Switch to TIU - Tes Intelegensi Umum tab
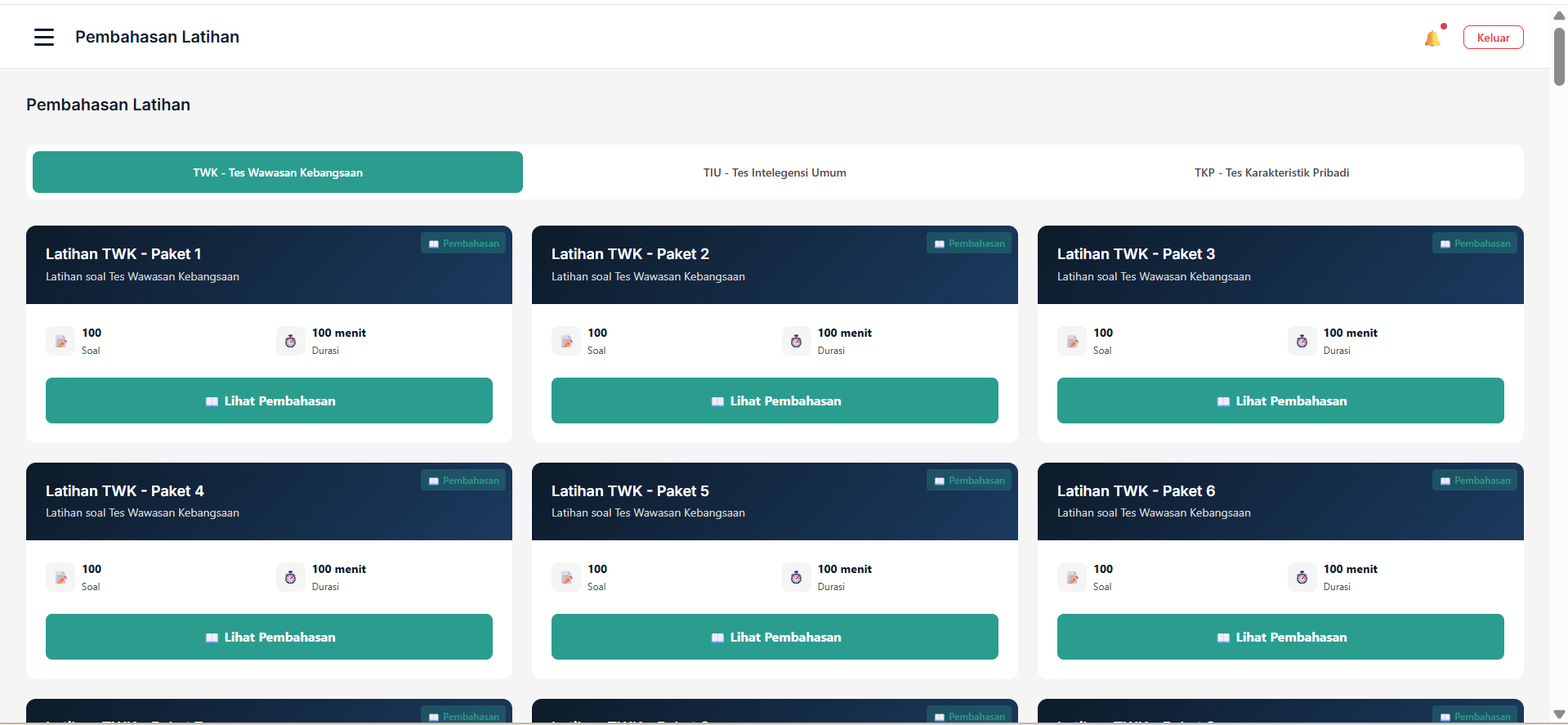This screenshot has width=1568, height=725. [x=775, y=172]
